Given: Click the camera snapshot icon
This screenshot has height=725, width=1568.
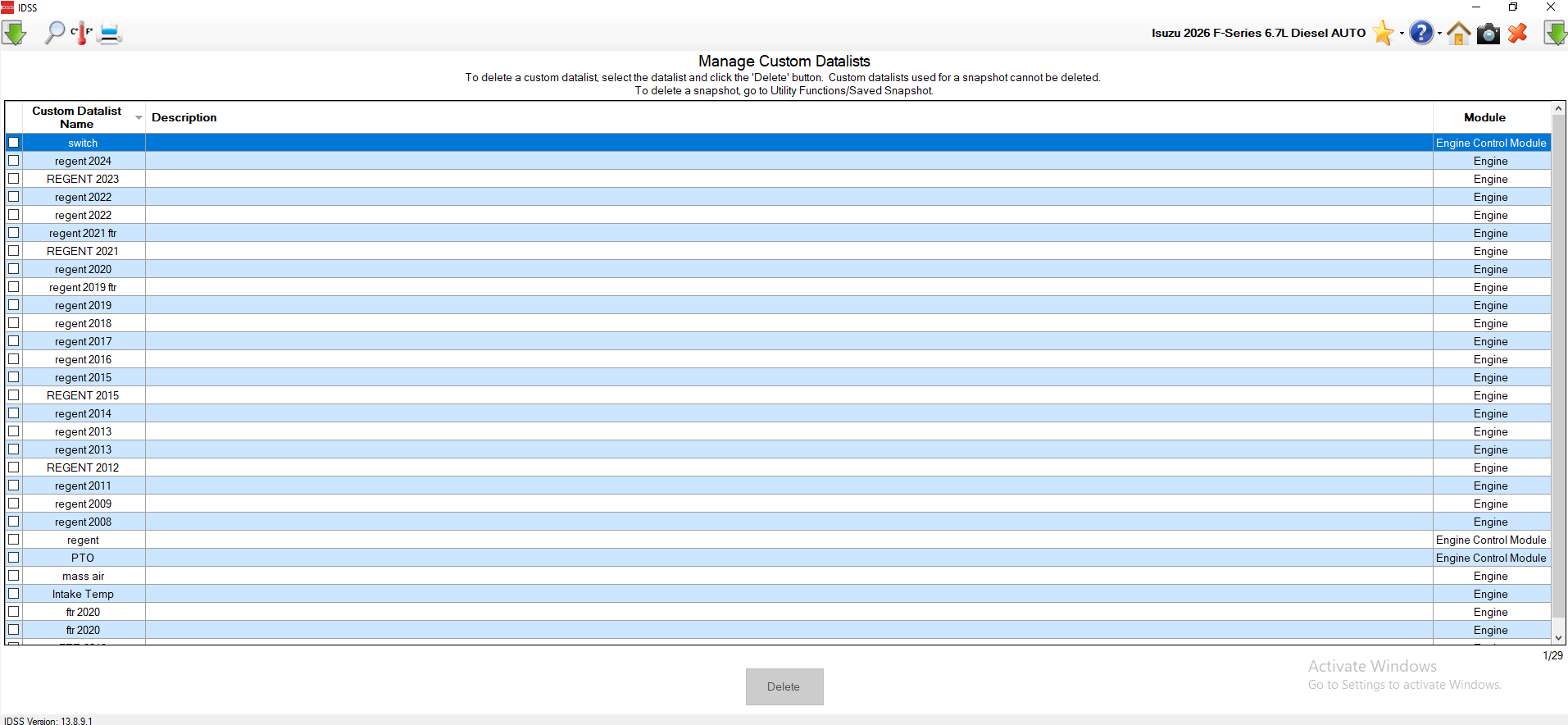Looking at the screenshot, I should point(1488,33).
